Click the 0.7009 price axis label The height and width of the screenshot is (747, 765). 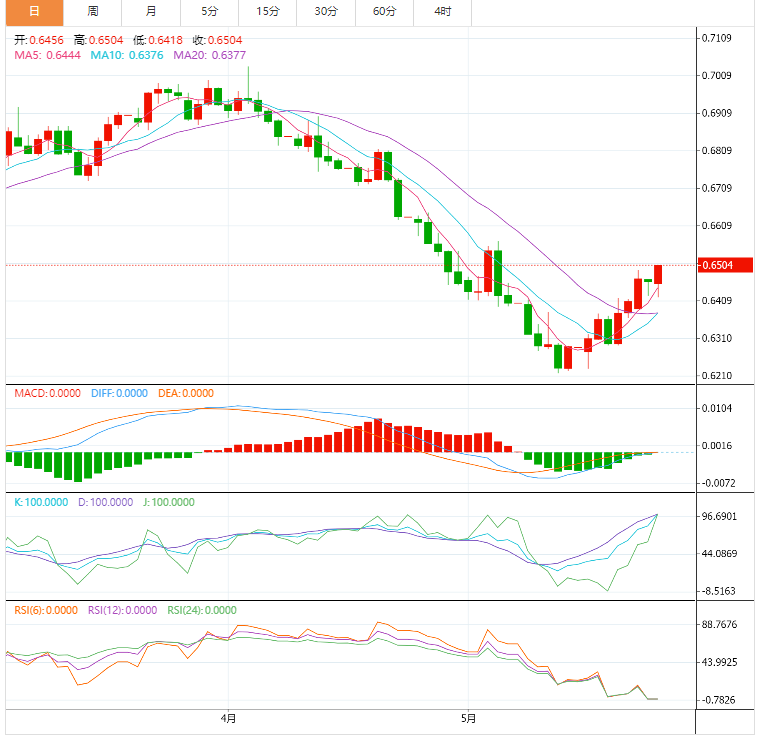pos(717,76)
